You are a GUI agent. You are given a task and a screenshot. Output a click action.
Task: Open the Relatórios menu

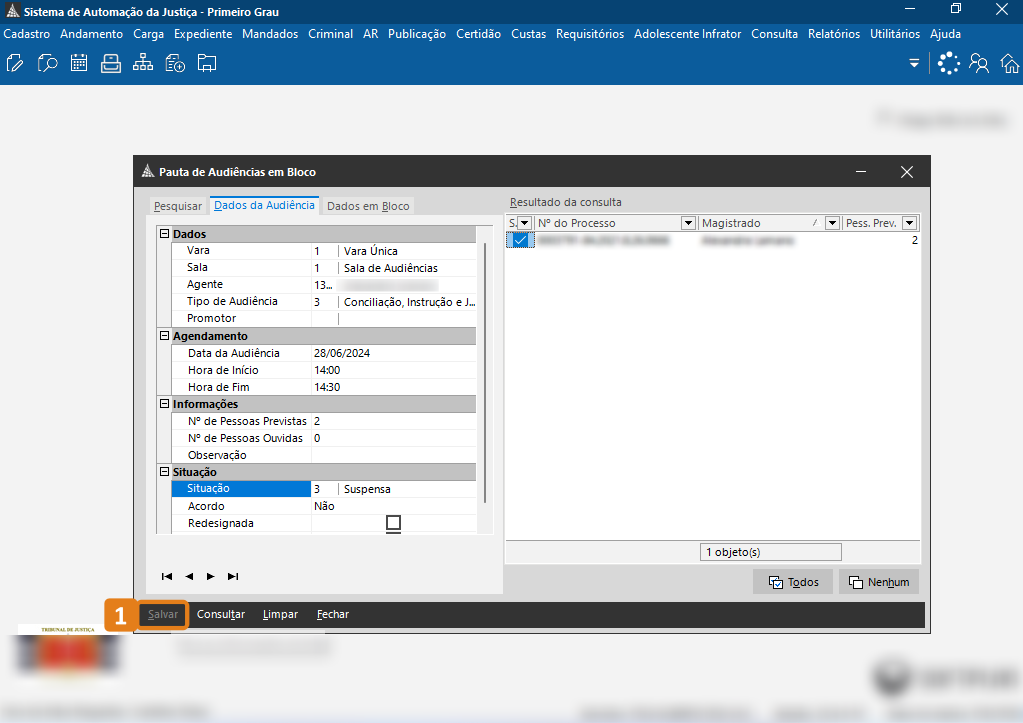834,34
